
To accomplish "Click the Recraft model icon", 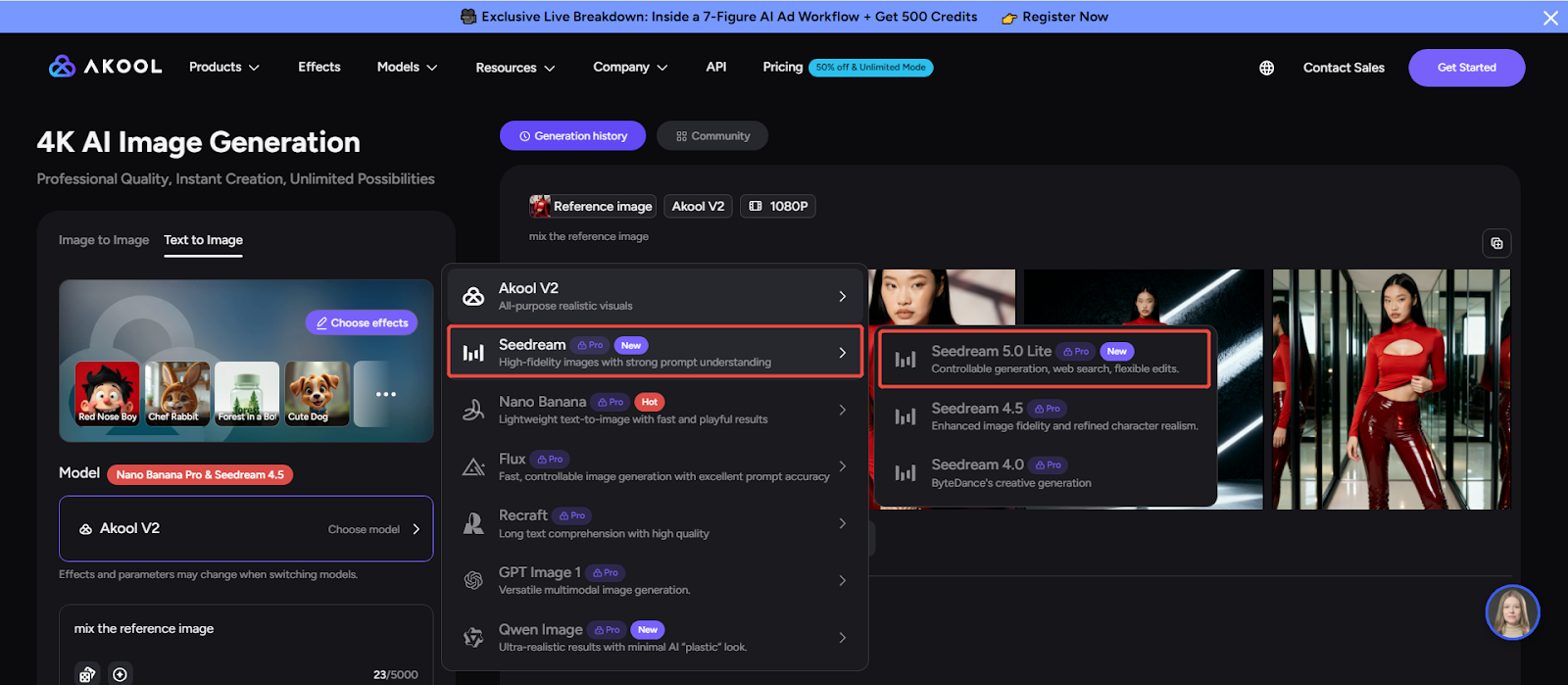I will 473,523.
